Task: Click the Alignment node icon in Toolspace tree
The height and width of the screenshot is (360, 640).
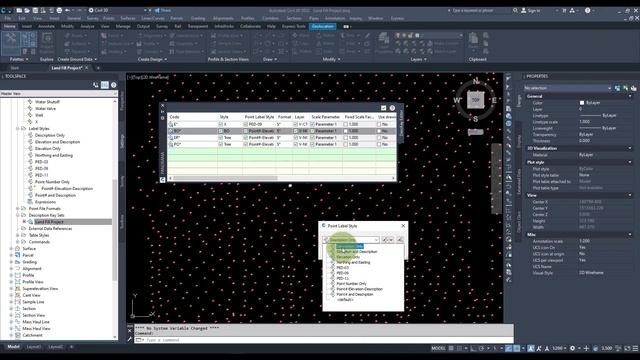Action: click(18, 269)
